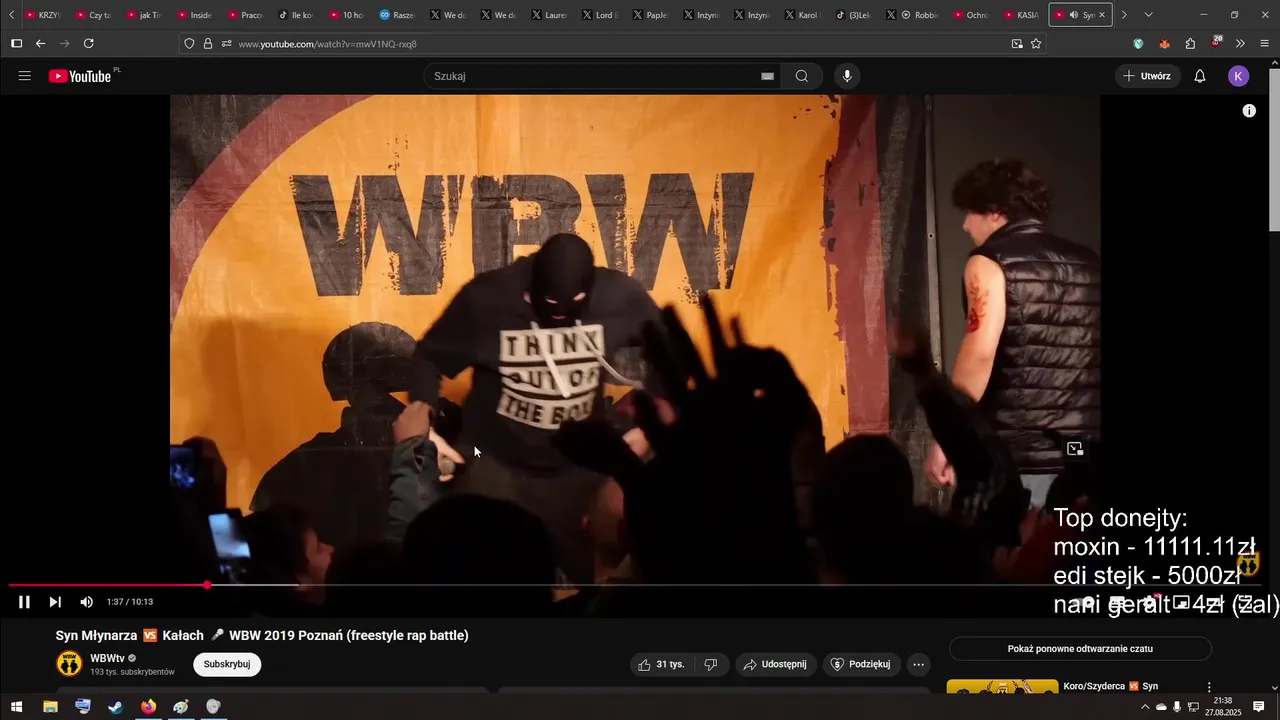Screen dimensions: 1280x720
Task: Close the active Syn tab
Action: click(x=1102, y=15)
